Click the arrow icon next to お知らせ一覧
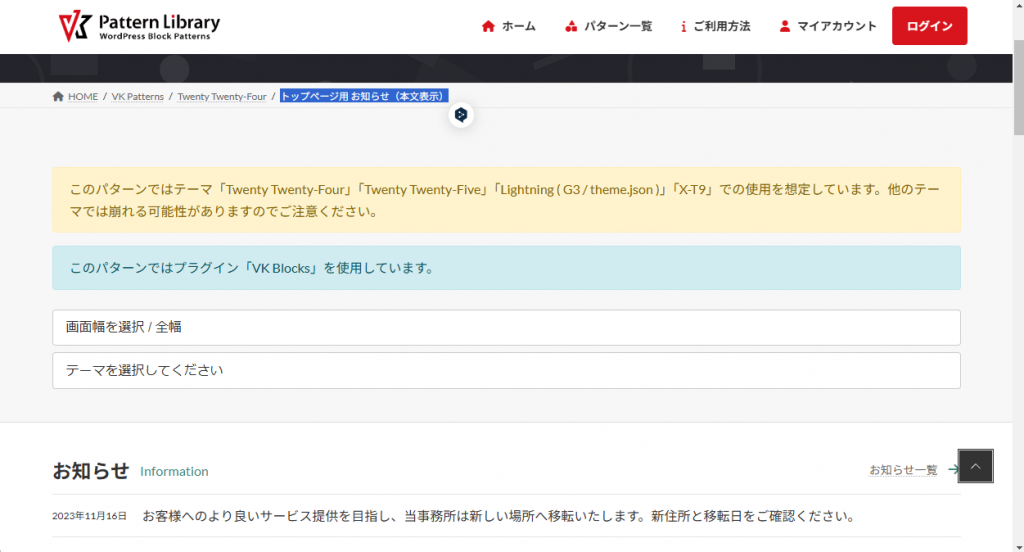 953,469
